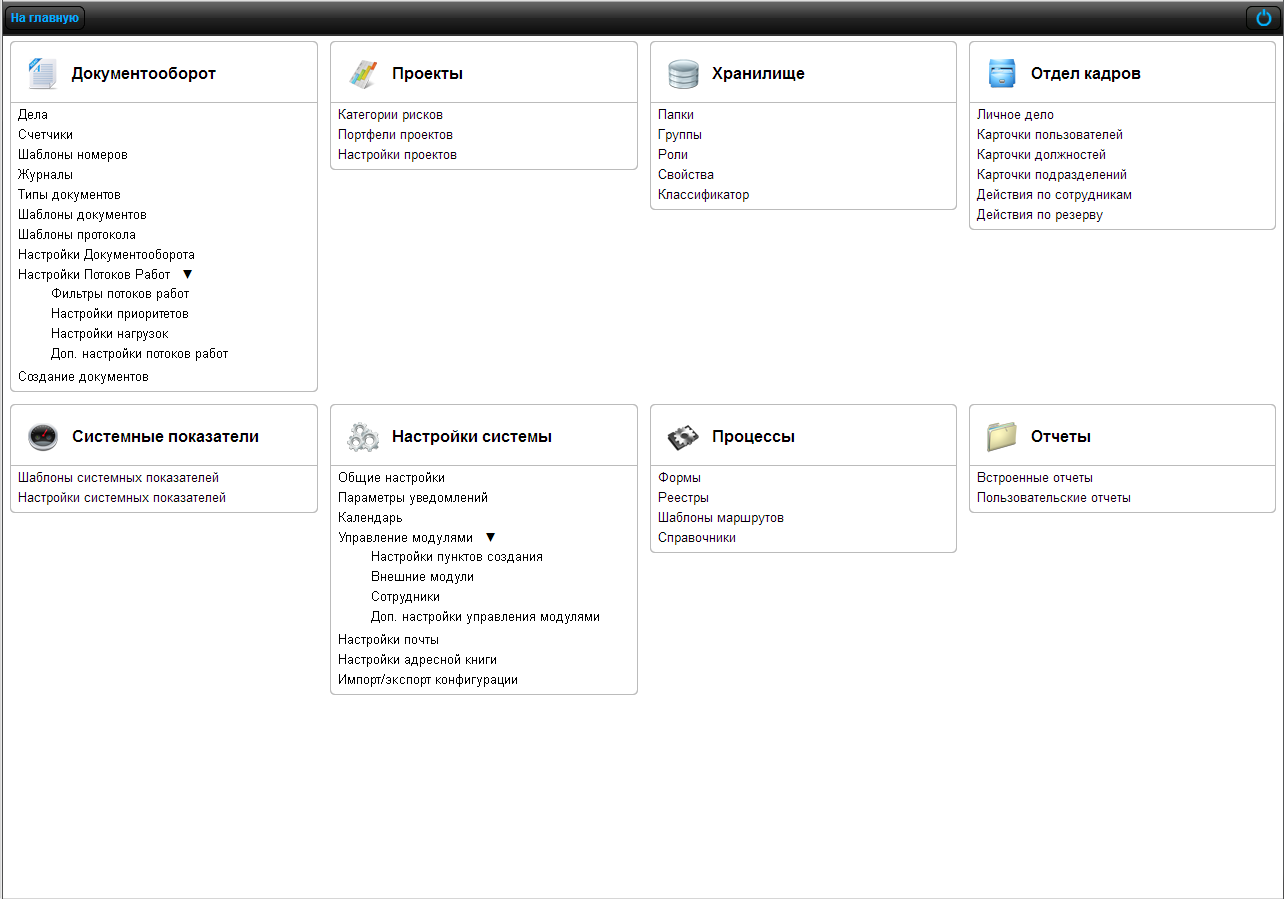Collapse Настройки Потоков Работ arrow
This screenshot has height=899, width=1284.
coord(187,274)
